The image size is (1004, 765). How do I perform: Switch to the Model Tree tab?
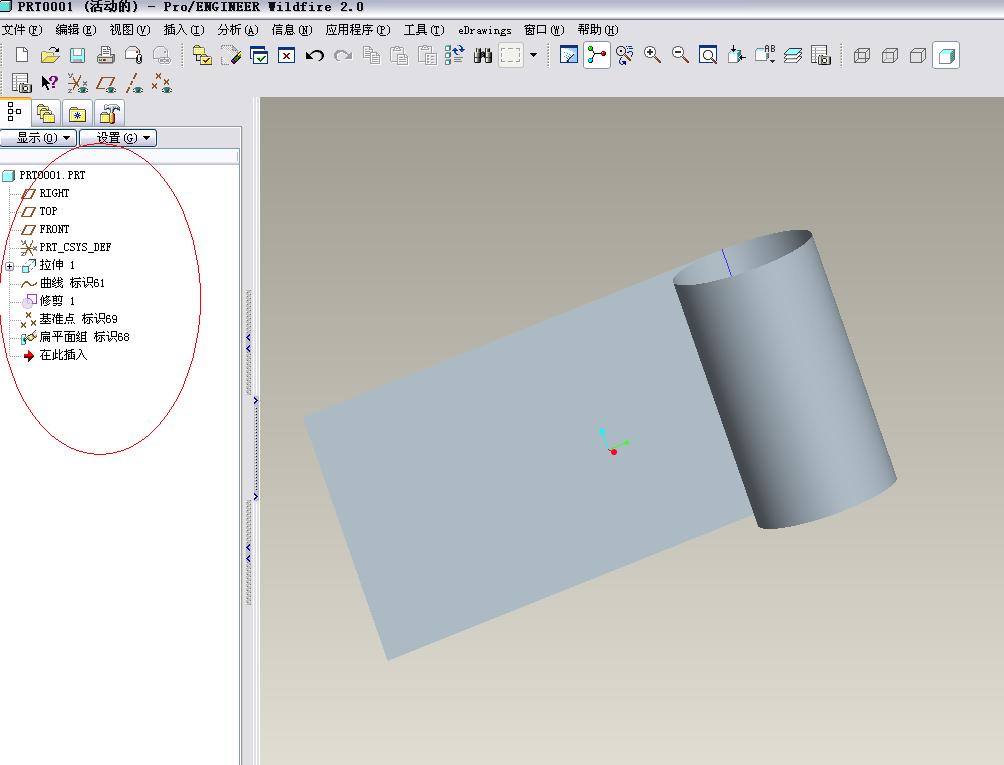coord(15,113)
